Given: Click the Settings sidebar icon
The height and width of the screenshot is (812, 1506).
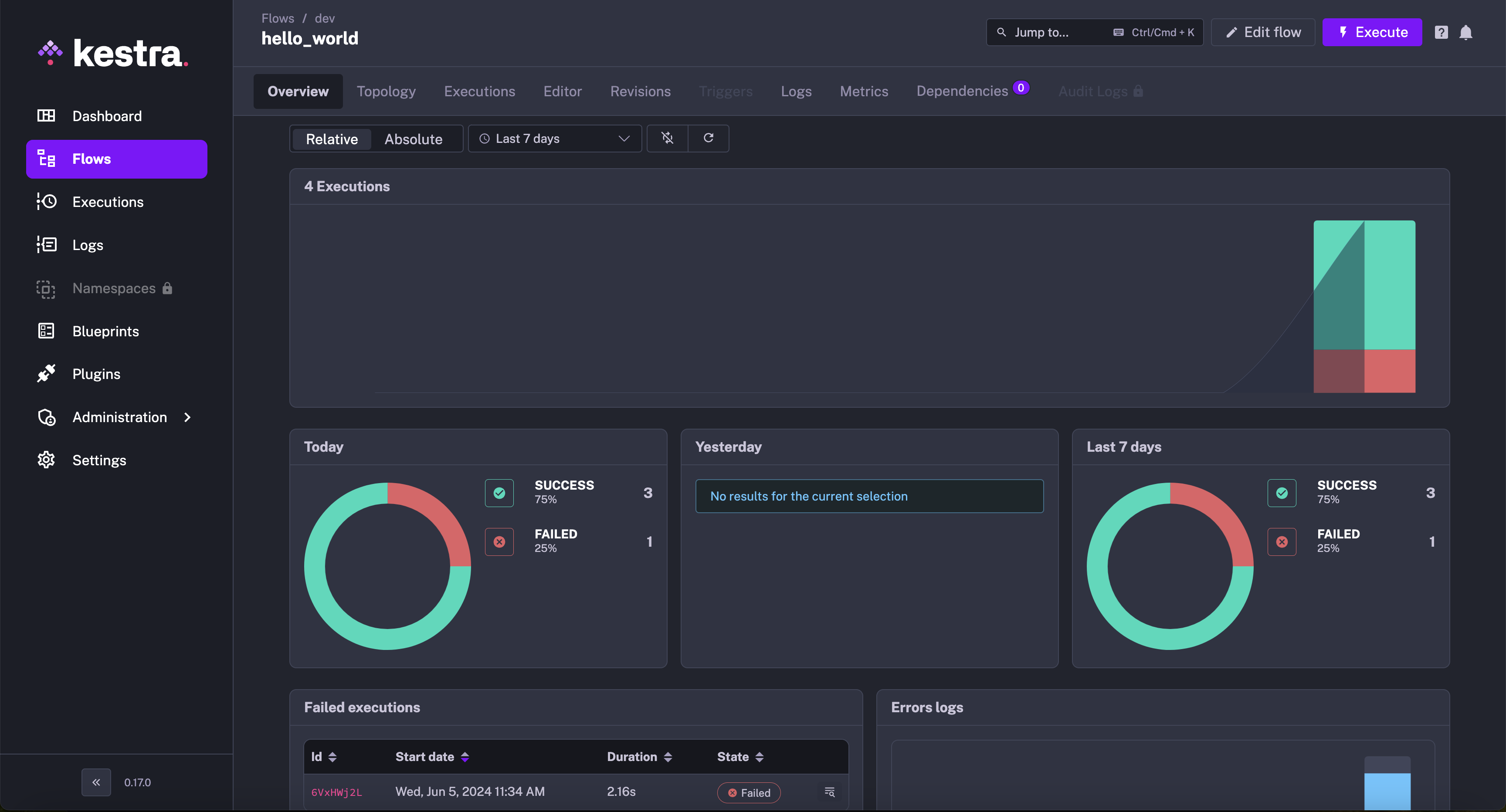Looking at the screenshot, I should coord(46,460).
